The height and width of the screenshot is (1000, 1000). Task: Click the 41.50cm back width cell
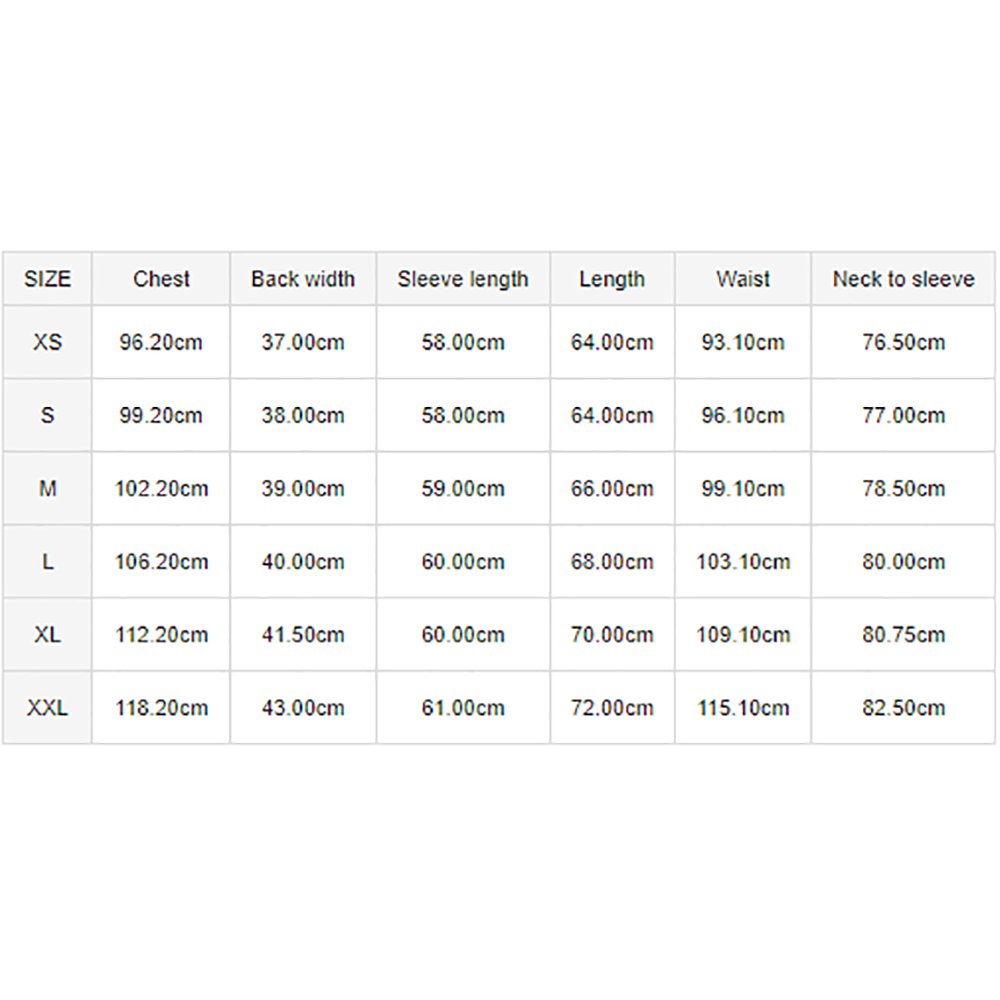point(303,635)
